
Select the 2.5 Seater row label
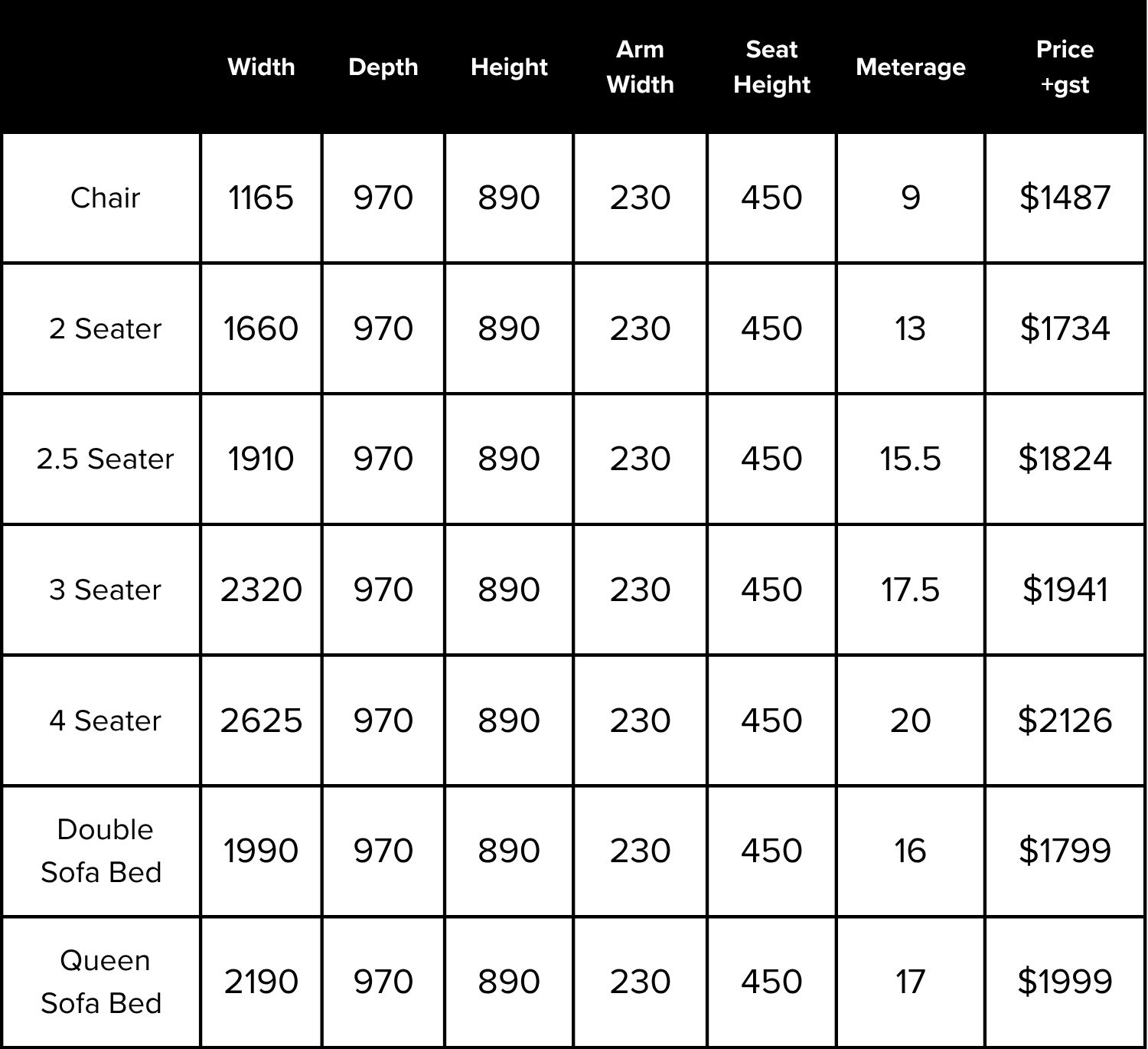105,459
